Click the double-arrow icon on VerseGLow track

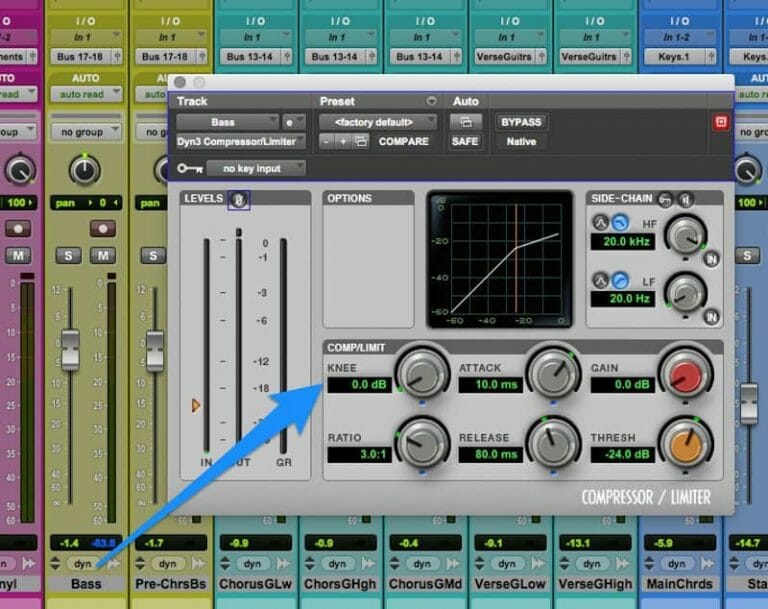[538, 564]
